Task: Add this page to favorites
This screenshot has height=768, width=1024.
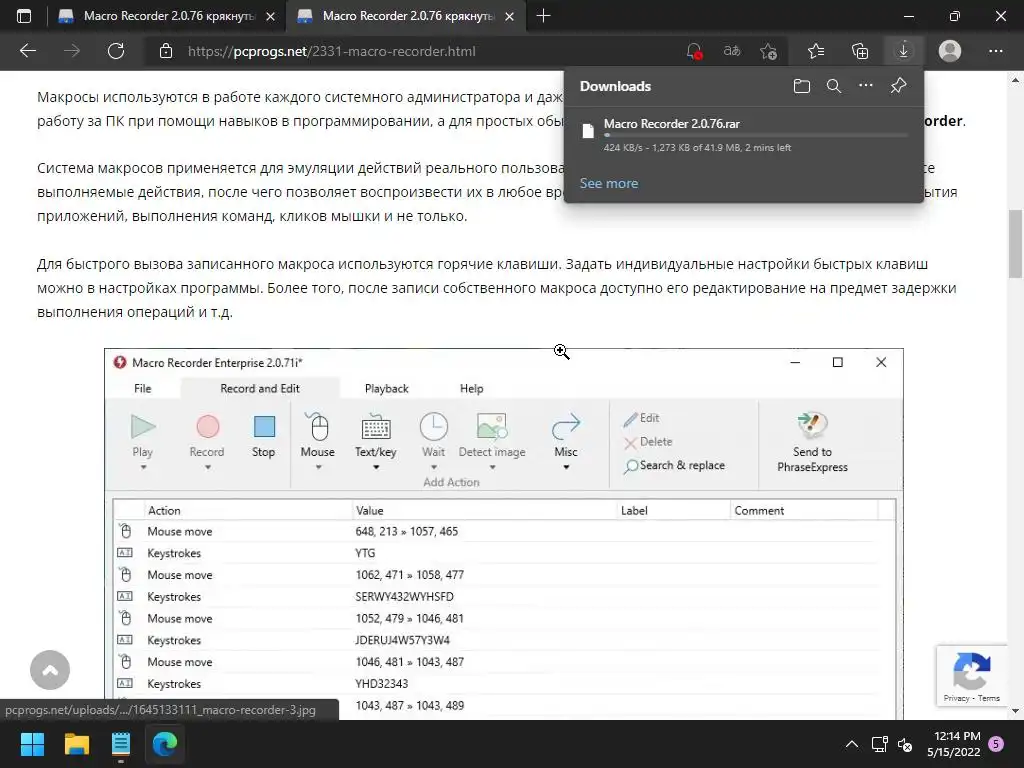Action: 769,51
